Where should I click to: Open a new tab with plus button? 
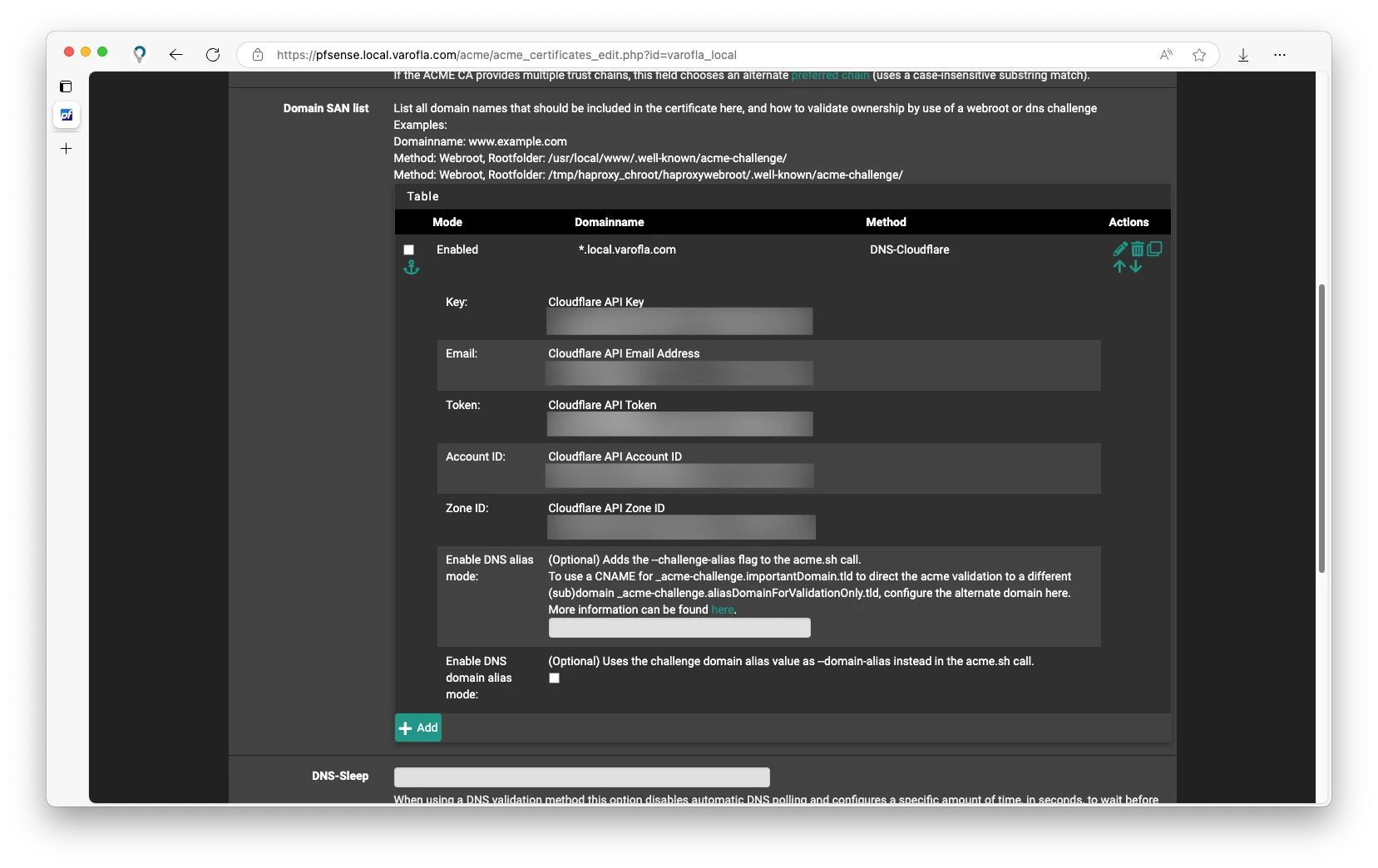(67, 149)
